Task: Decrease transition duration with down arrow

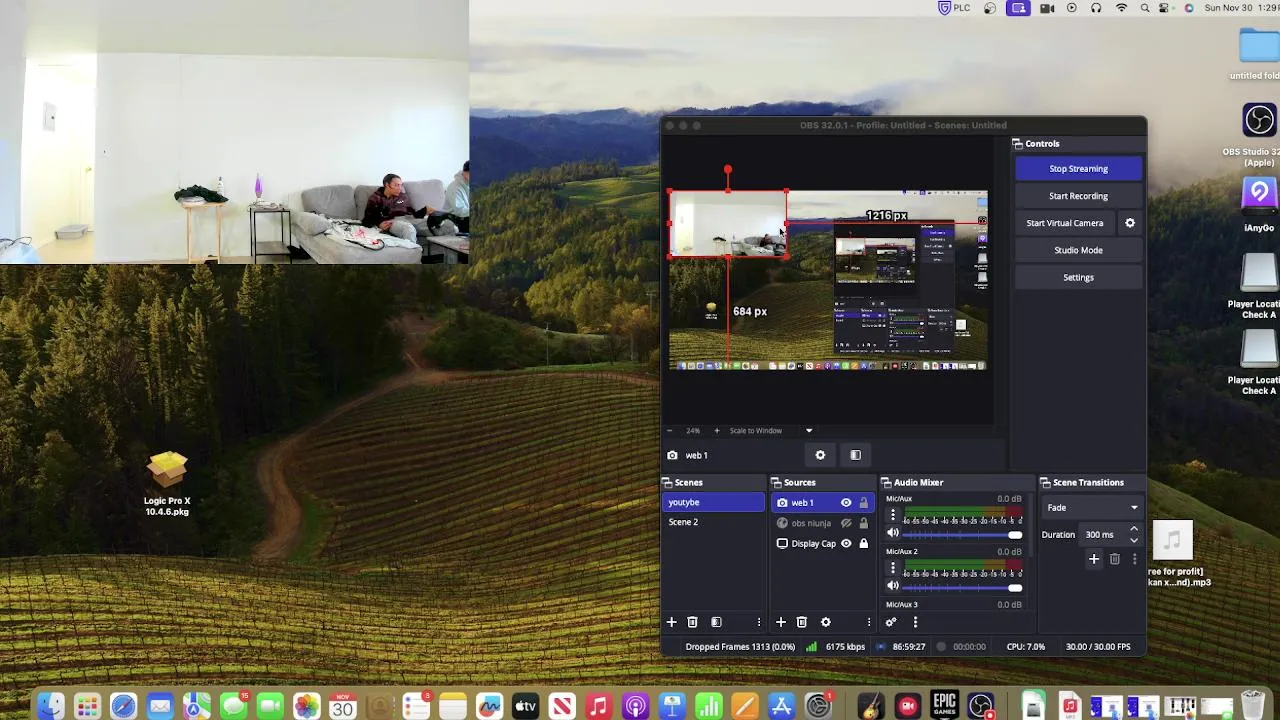Action: pyautogui.click(x=1134, y=540)
